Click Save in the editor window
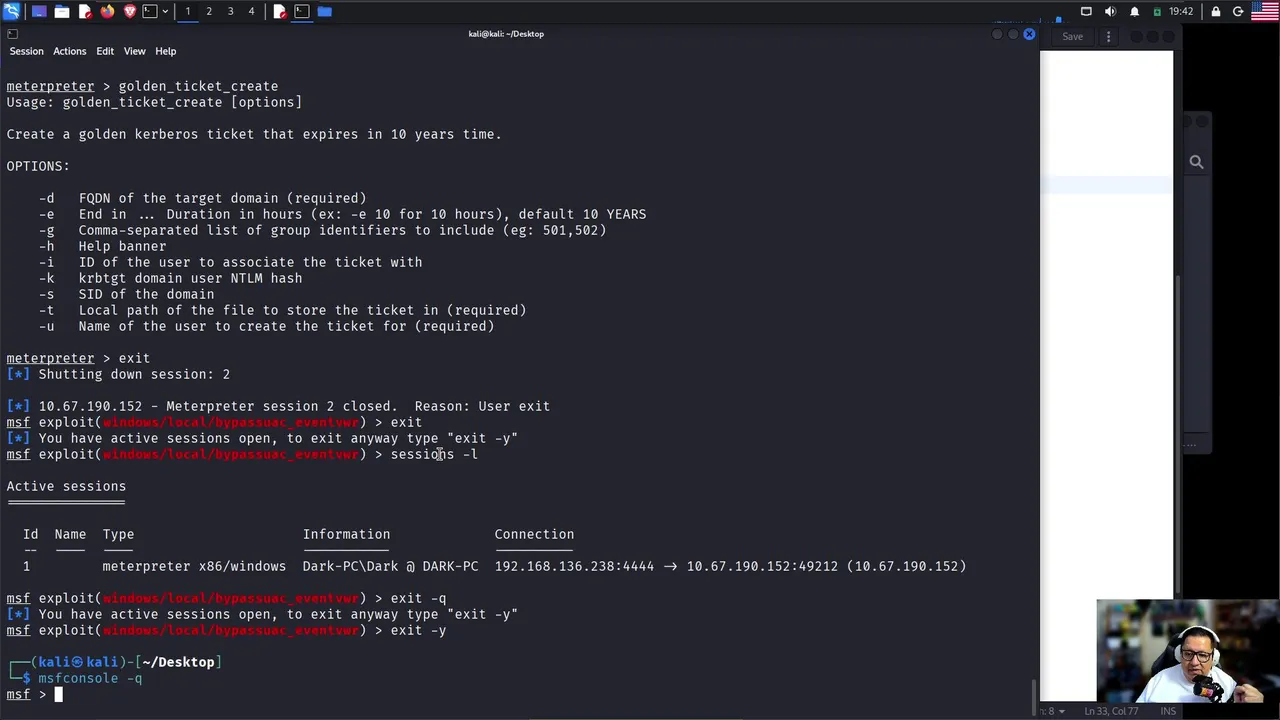The height and width of the screenshot is (720, 1280). click(x=1072, y=37)
